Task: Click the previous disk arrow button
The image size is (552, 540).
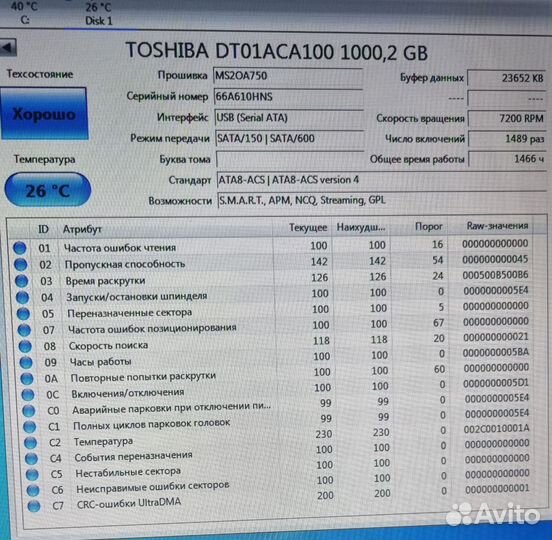Action: (8, 47)
